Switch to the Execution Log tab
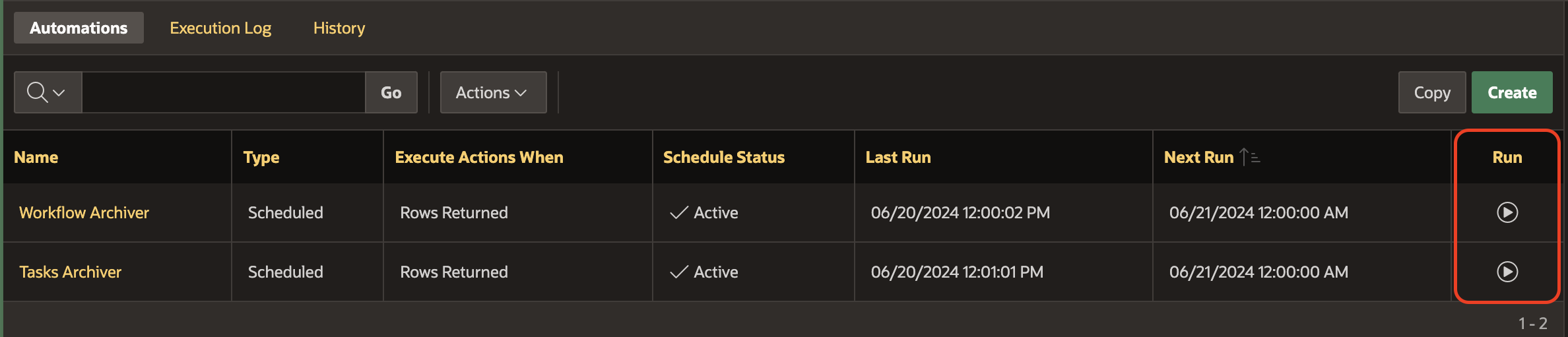1568x337 pixels. [220, 28]
